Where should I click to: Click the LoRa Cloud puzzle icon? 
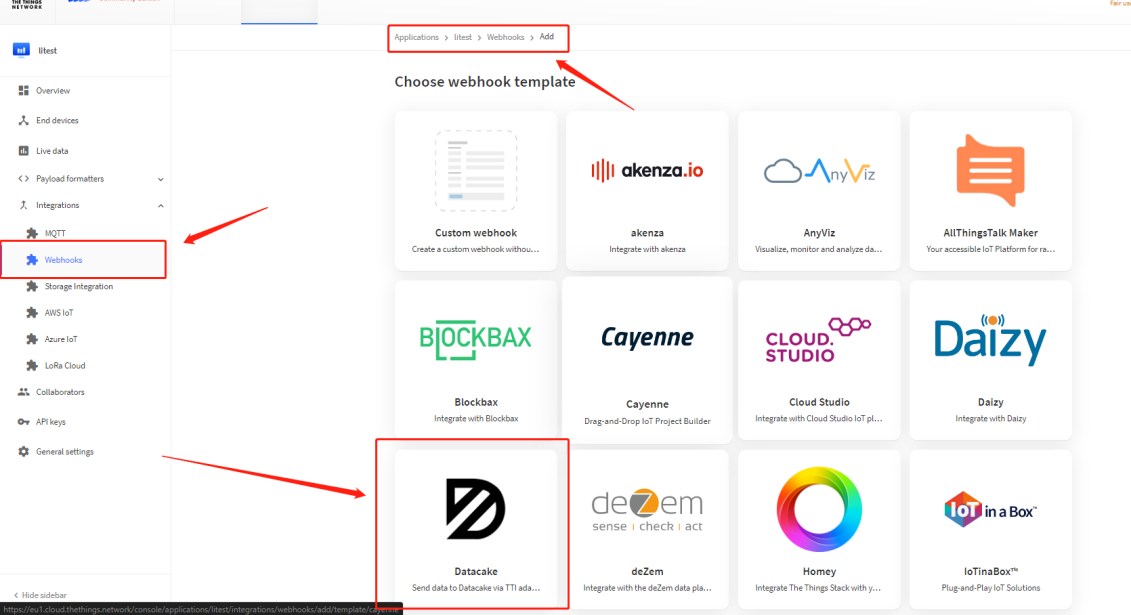coord(32,366)
